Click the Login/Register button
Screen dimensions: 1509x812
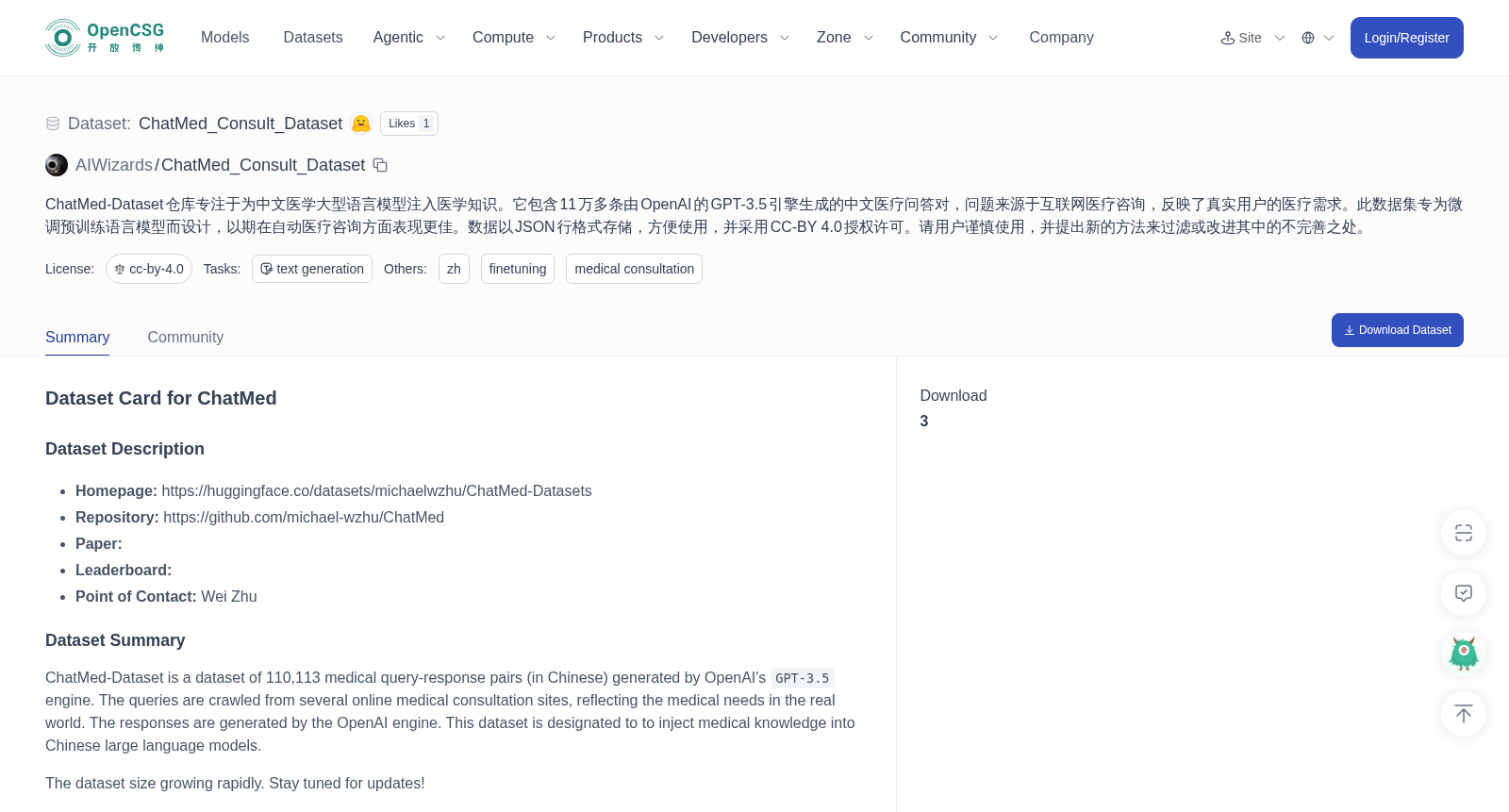1406,38
